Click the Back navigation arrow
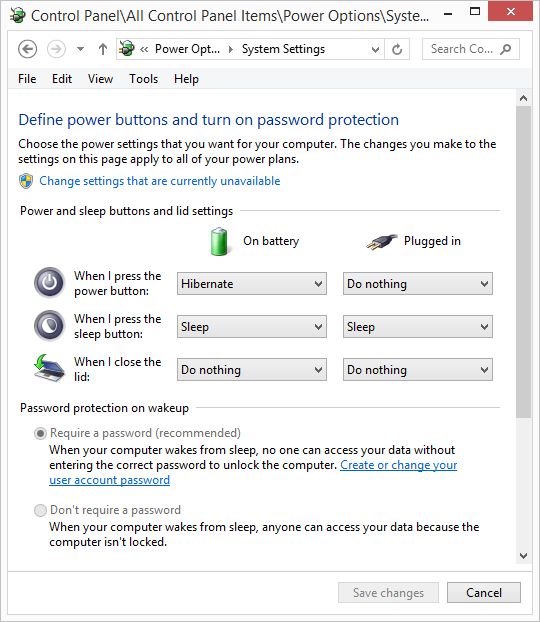 pyautogui.click(x=27, y=49)
